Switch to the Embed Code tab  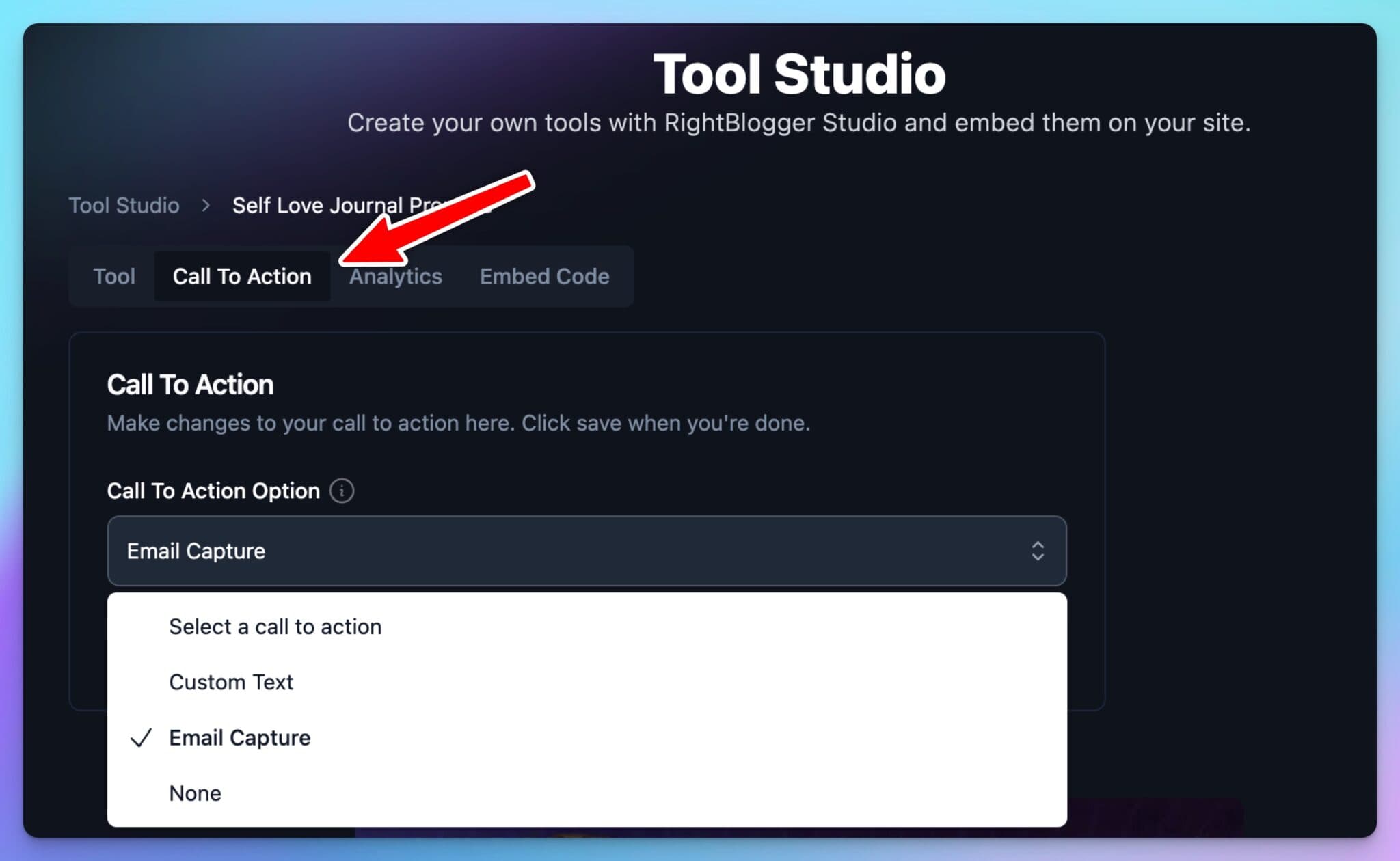(x=543, y=276)
